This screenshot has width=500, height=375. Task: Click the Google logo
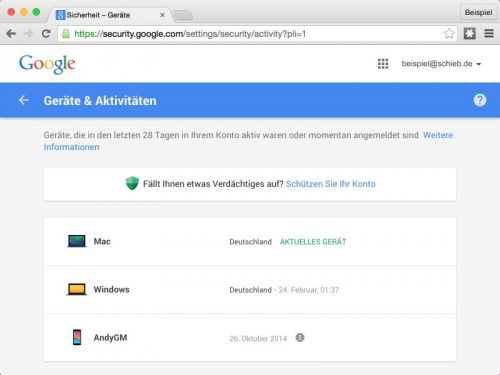47,64
